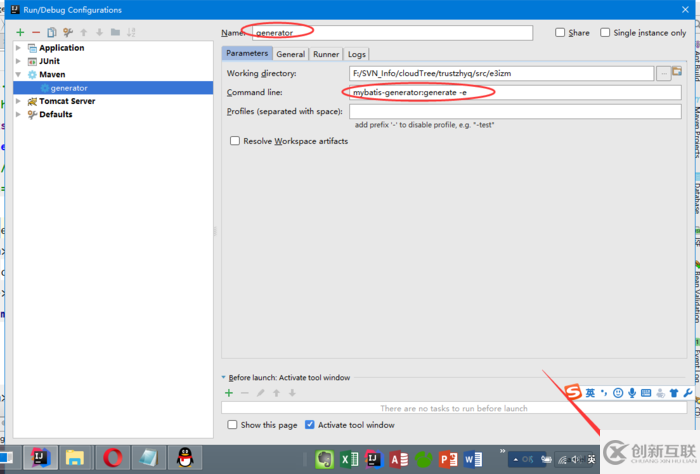Open Maven Projects side tool window
Image resolution: width=700 pixels, height=474 pixels.
(697, 132)
